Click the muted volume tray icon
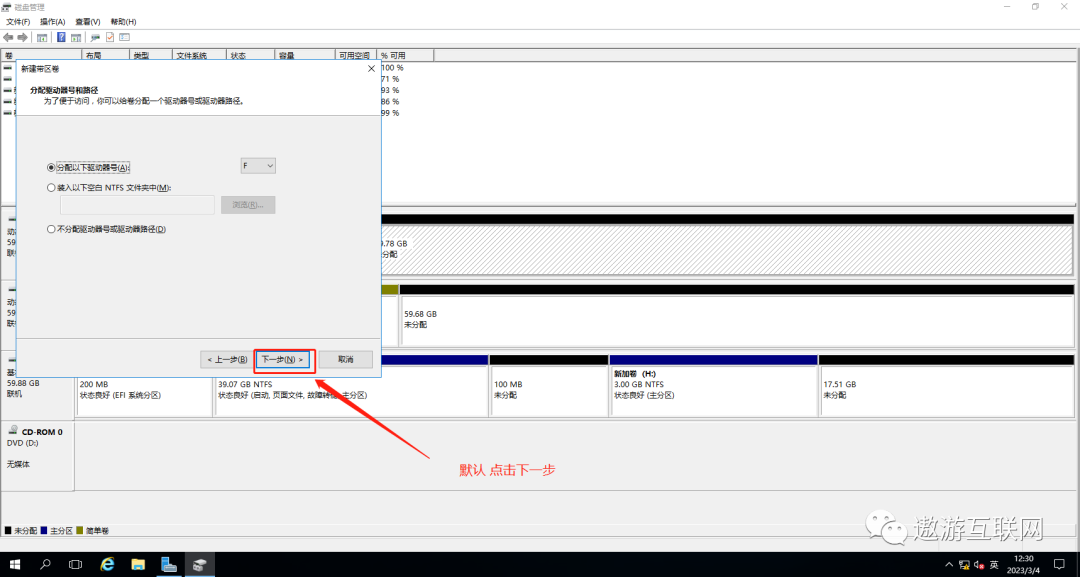Image resolution: width=1080 pixels, height=577 pixels. [979, 565]
